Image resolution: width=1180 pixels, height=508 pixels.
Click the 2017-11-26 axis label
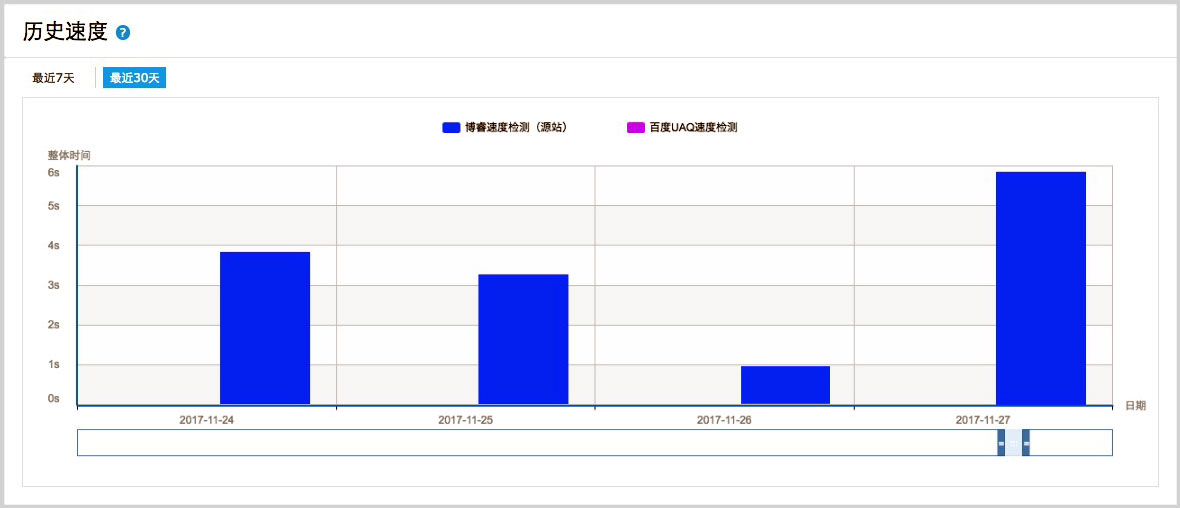point(724,420)
